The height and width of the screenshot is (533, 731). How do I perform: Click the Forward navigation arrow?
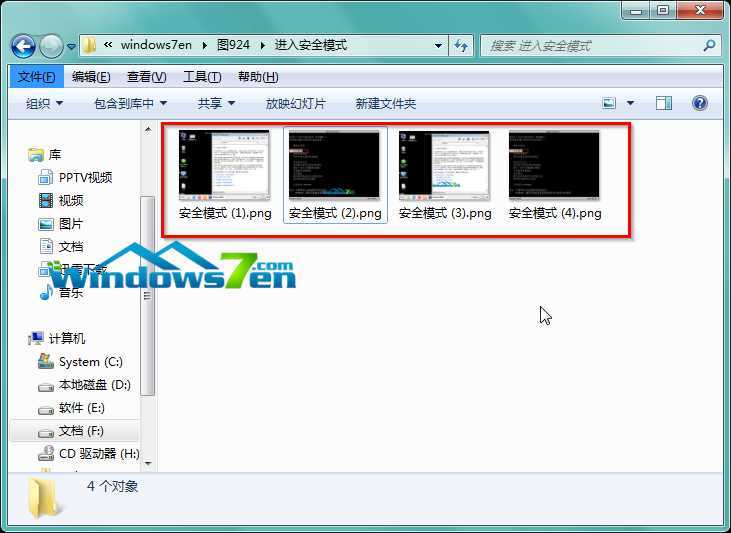pos(51,46)
